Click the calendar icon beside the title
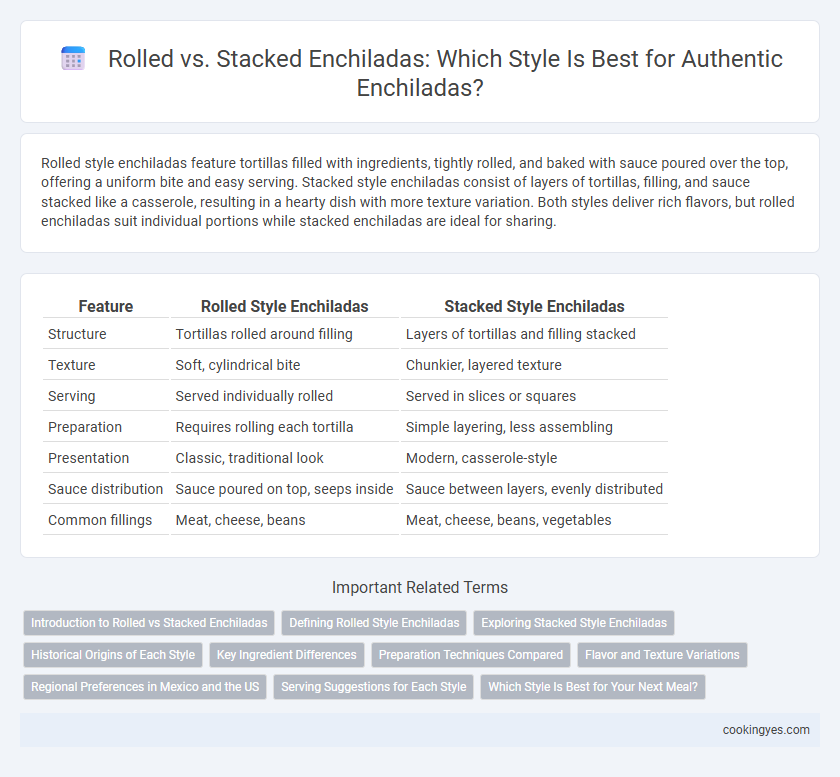Screen dimensions: 840x777 tap(73, 58)
